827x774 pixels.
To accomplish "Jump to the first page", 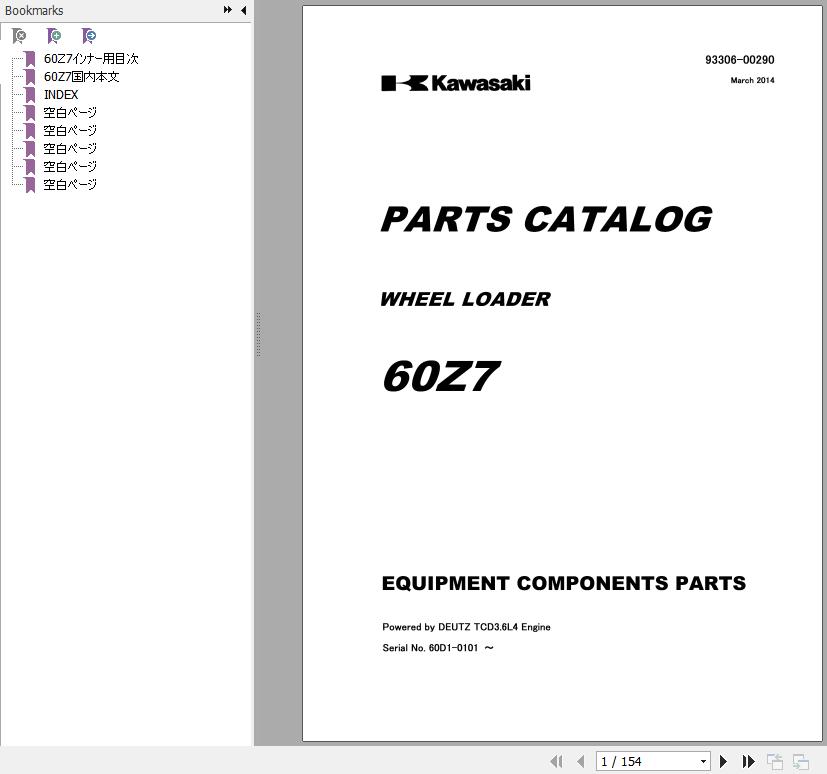I will click(x=556, y=761).
